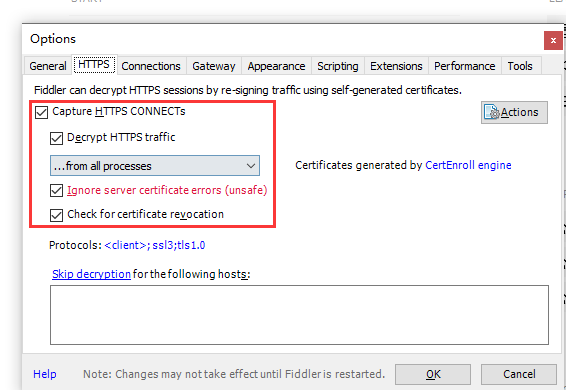
Task: Open the Help link
Action: pyautogui.click(x=45, y=374)
